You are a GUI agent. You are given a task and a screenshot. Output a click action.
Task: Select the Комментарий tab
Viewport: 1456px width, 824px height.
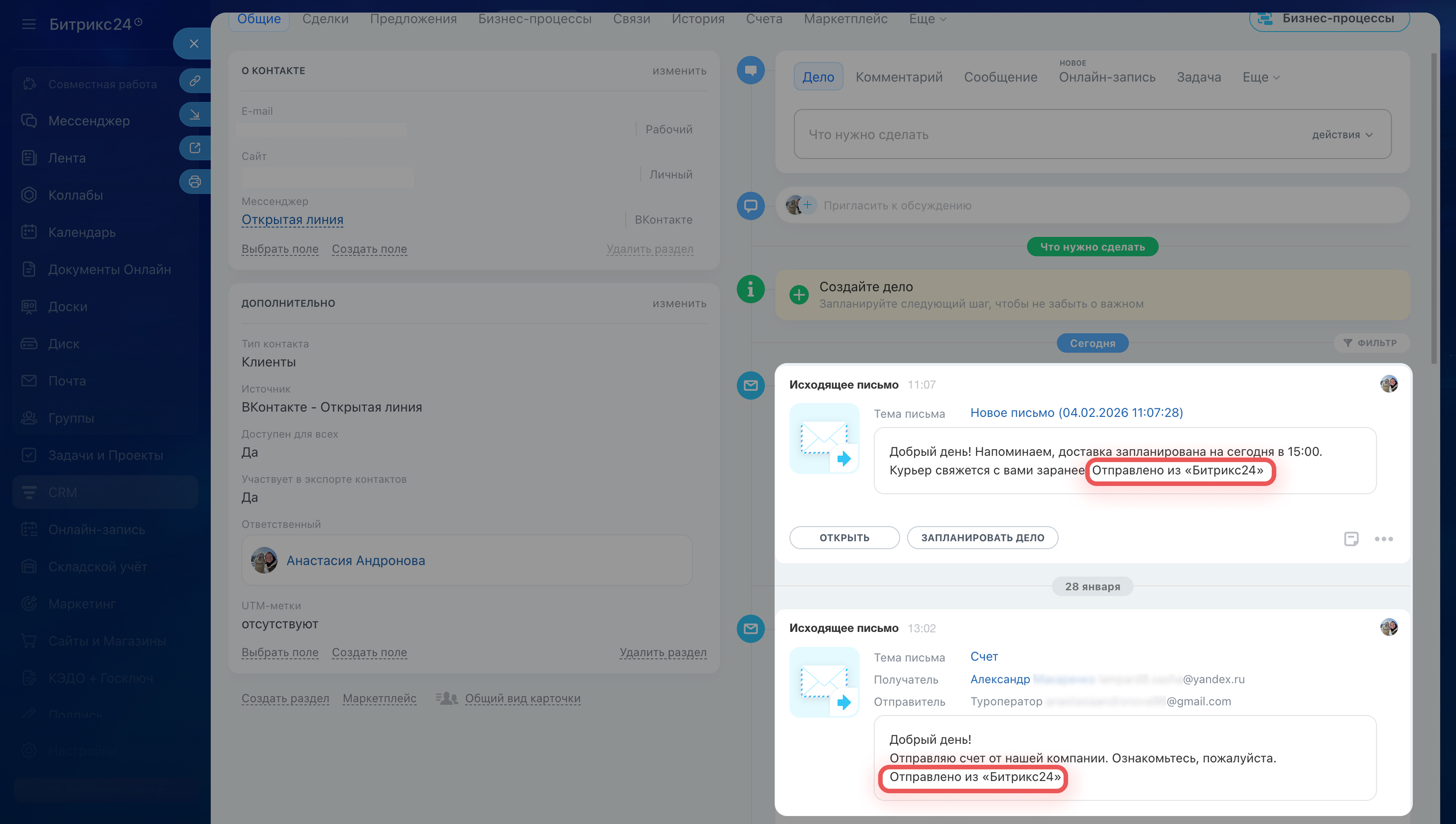point(899,77)
